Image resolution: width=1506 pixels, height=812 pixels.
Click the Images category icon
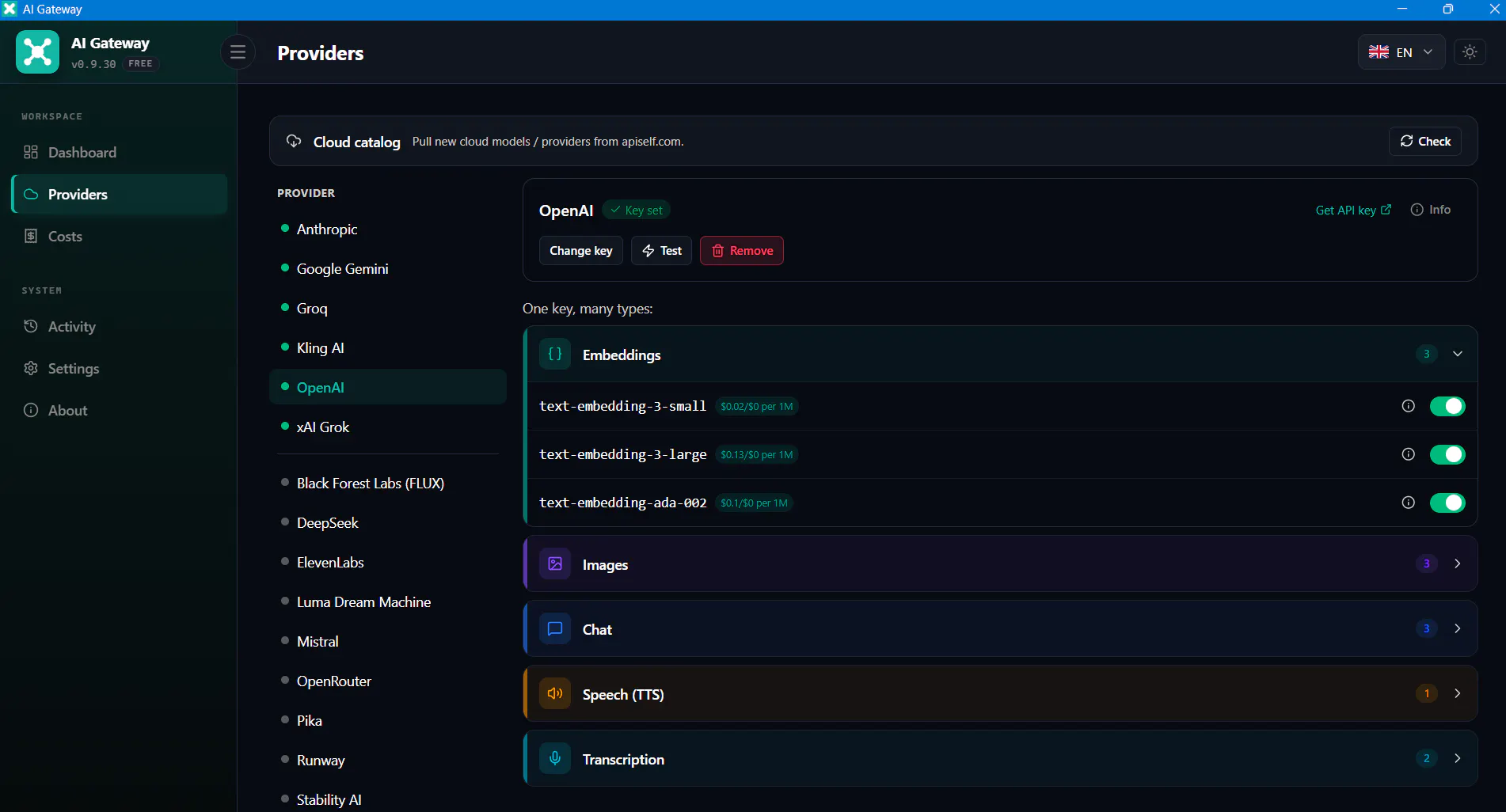point(555,564)
